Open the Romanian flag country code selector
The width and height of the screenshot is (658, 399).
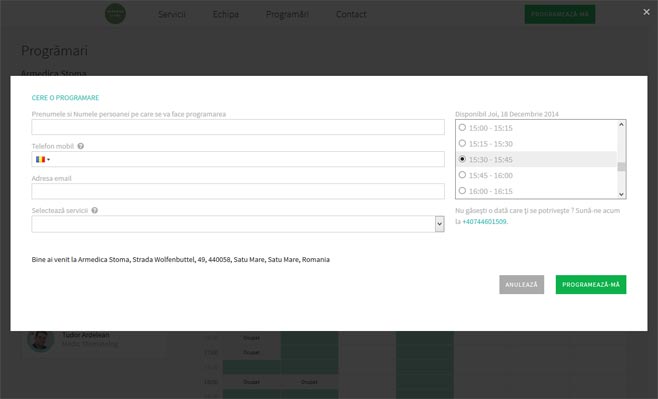pyautogui.click(x=43, y=159)
